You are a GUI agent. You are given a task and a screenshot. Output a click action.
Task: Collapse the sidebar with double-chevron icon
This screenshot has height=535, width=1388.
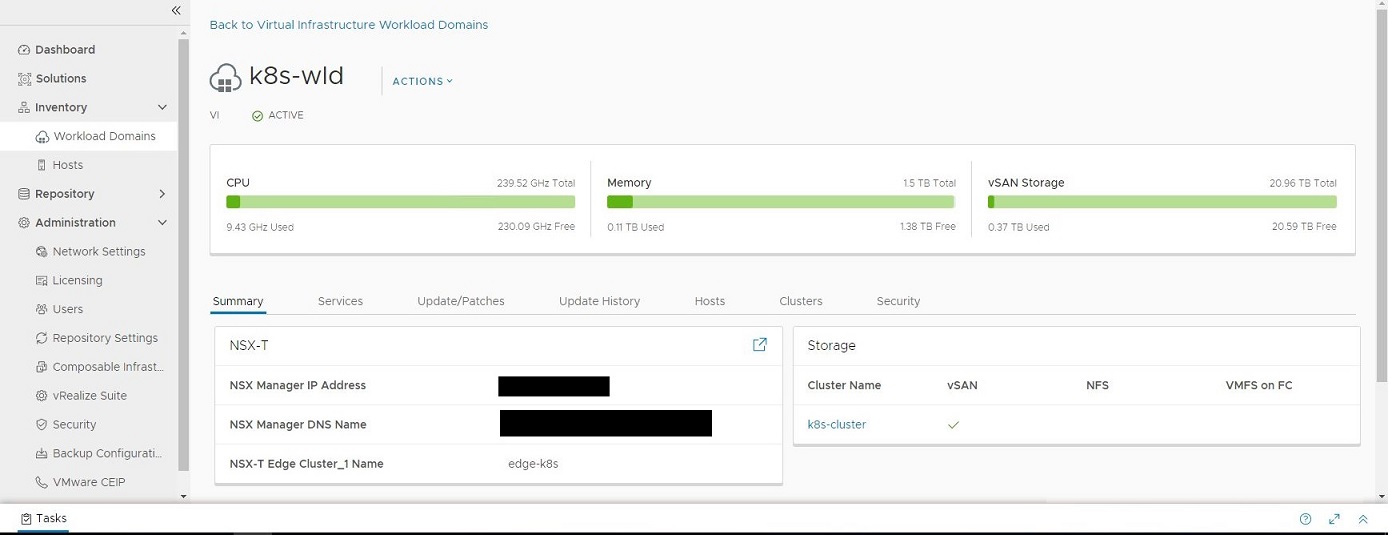tap(176, 10)
